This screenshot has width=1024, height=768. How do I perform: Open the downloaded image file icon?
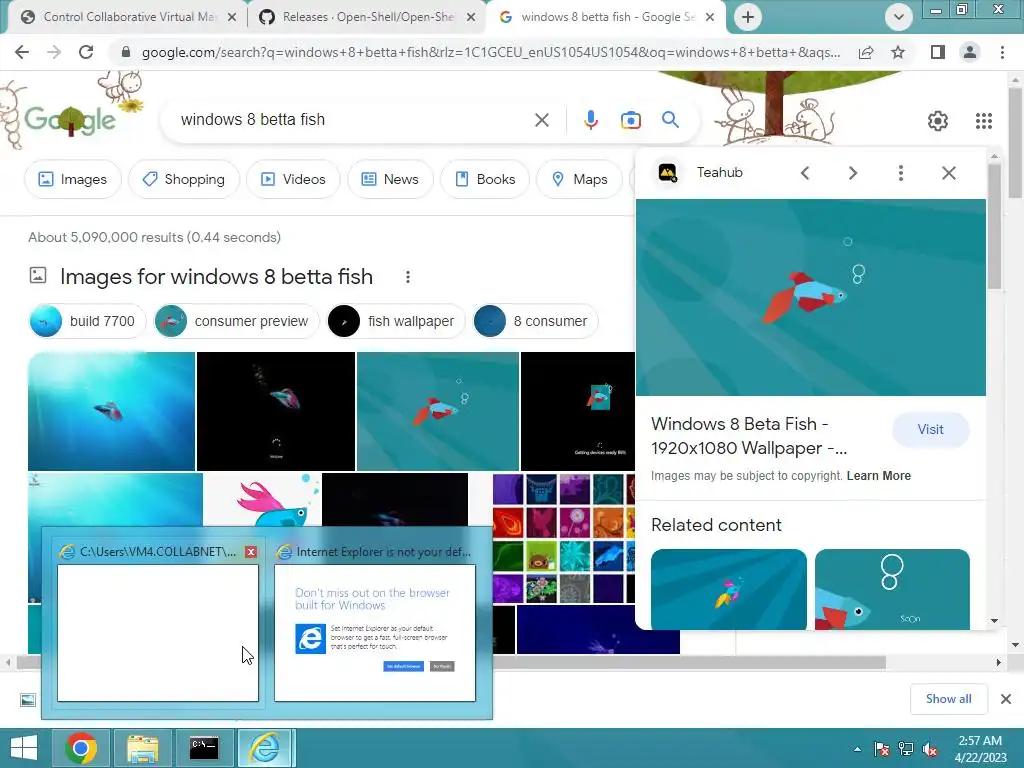(x=27, y=700)
